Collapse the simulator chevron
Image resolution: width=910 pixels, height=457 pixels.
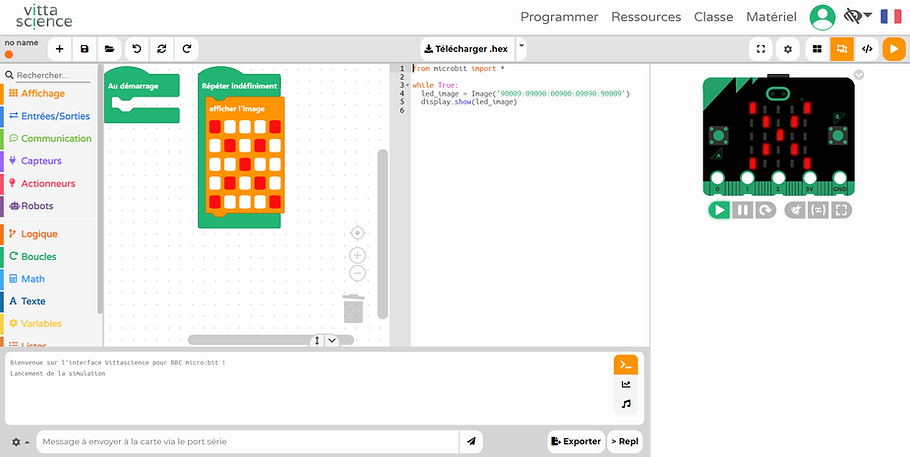tap(859, 75)
